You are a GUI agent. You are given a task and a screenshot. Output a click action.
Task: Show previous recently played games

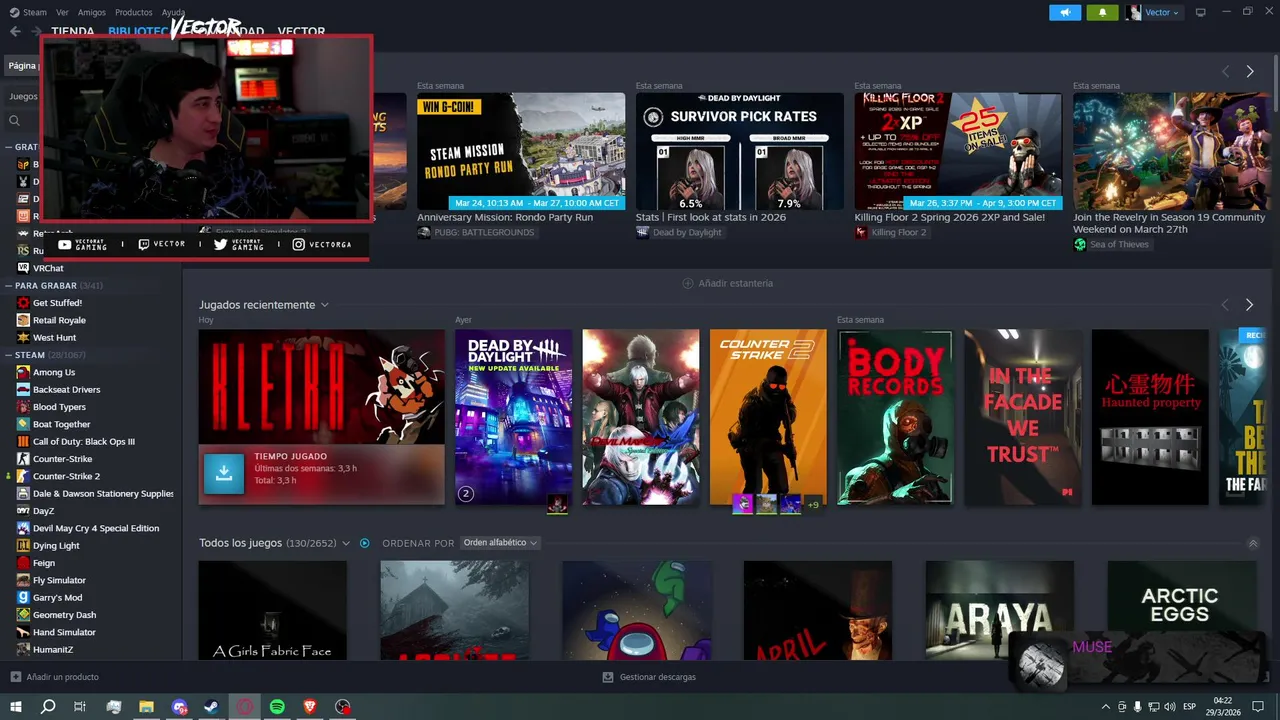click(1224, 304)
